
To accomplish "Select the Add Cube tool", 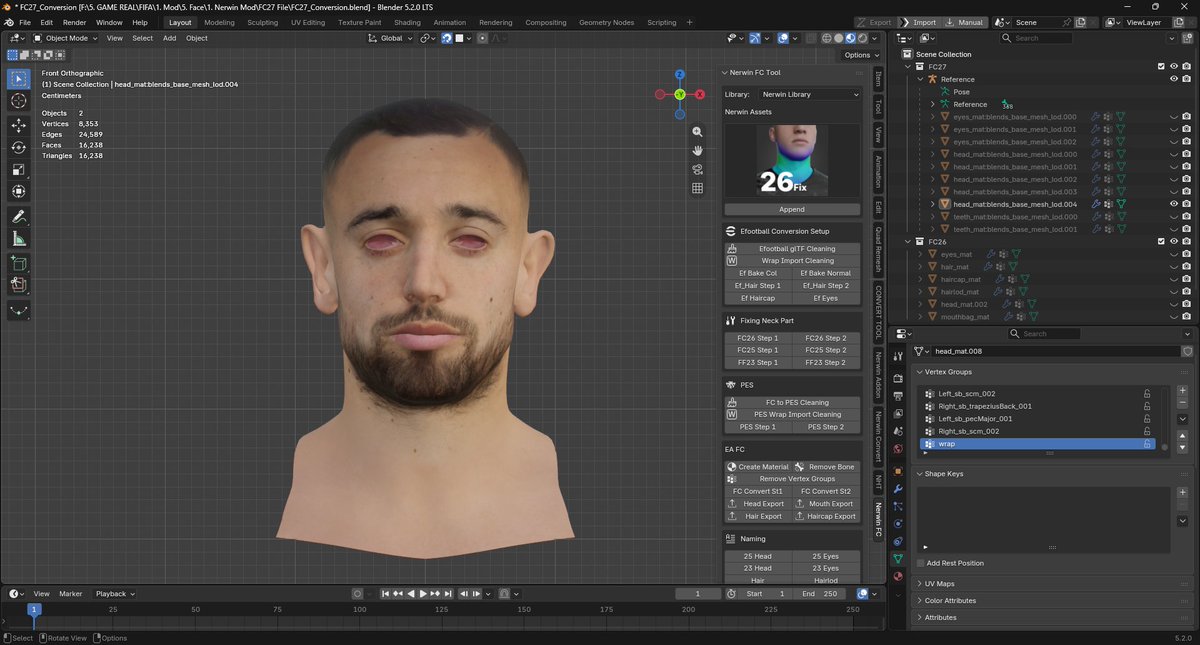I will [19, 263].
